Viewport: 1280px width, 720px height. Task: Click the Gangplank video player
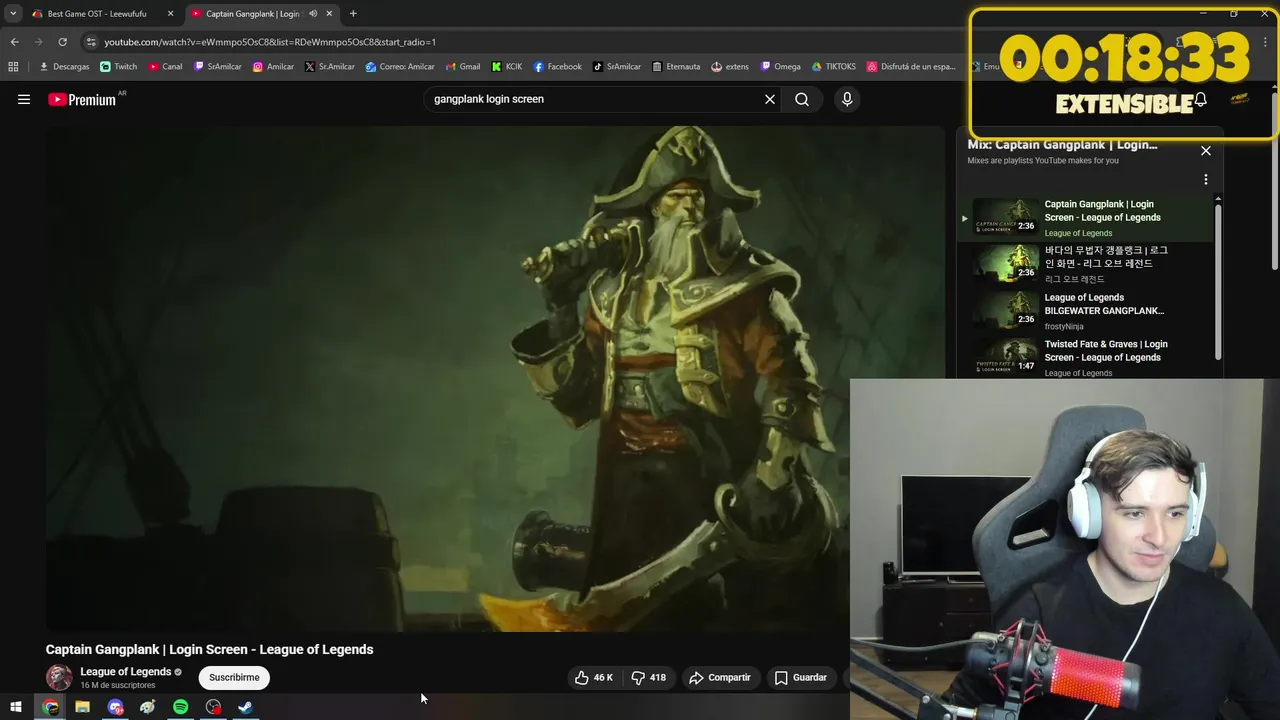tap(495, 378)
